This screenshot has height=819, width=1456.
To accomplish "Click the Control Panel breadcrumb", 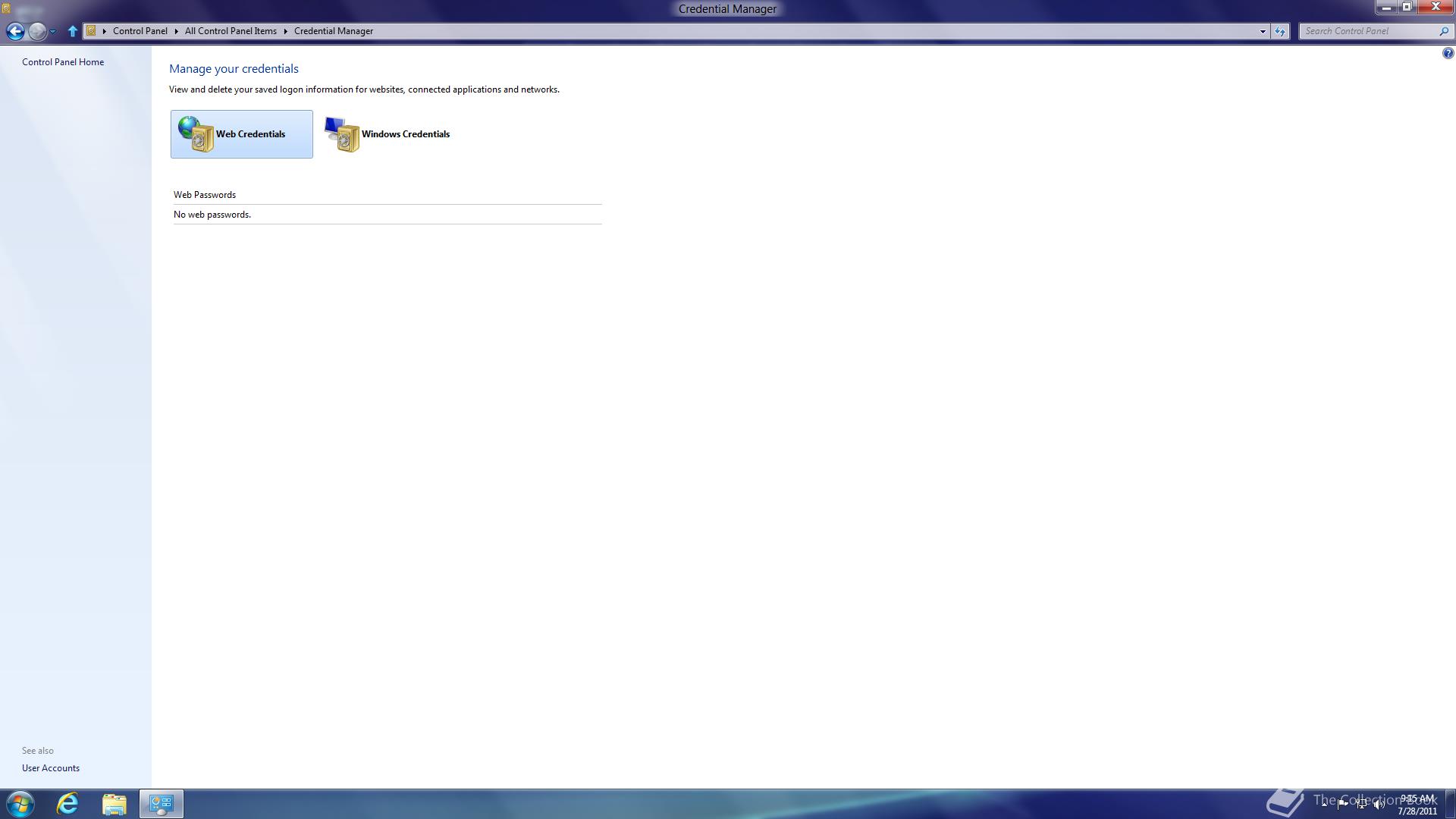I will click(x=140, y=31).
